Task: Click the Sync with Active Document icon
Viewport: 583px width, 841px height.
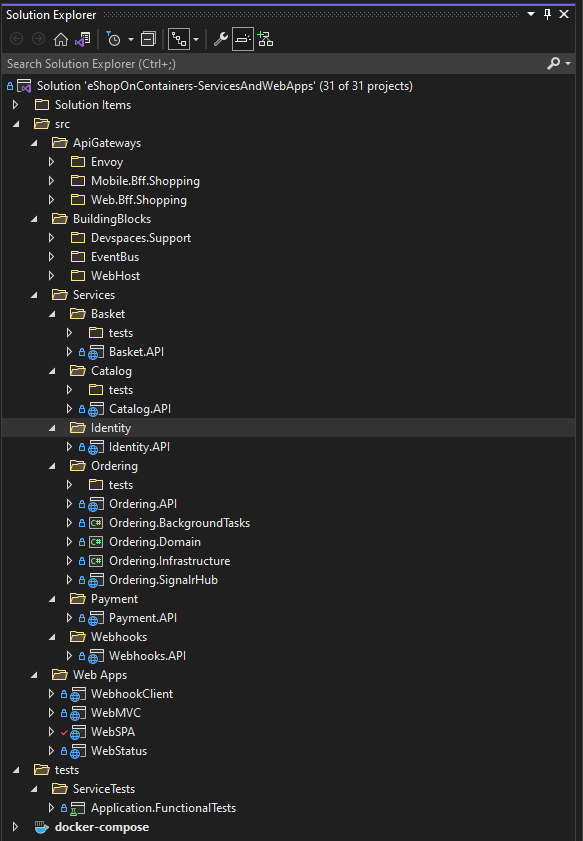Action: pos(84,38)
